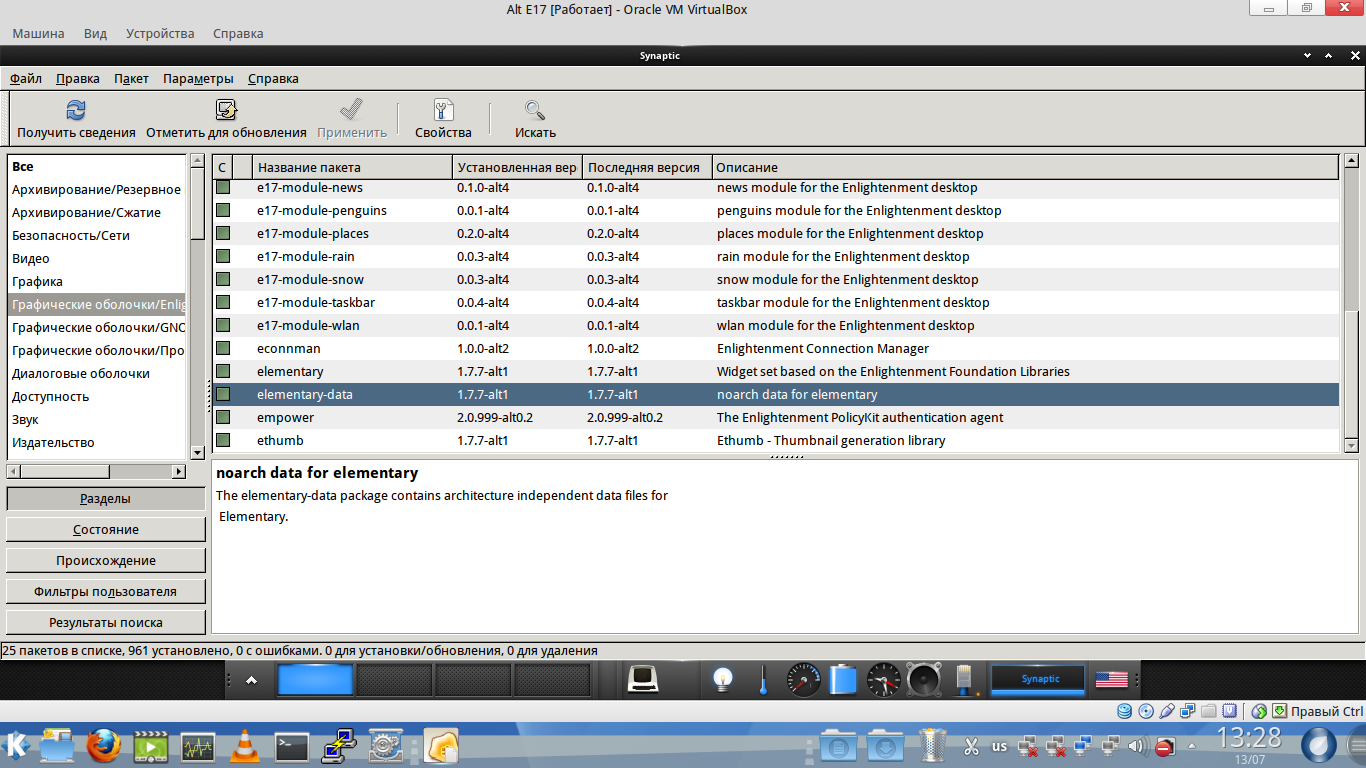Open the terminal icon in Enlightenment shelf
The width and height of the screenshot is (1366, 768).
click(x=642, y=680)
